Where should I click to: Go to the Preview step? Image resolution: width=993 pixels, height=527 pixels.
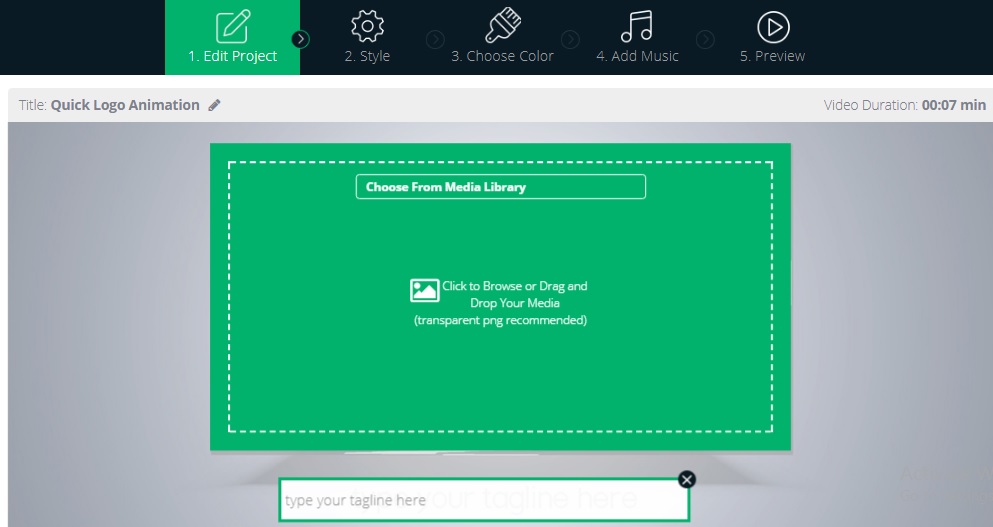(x=773, y=37)
